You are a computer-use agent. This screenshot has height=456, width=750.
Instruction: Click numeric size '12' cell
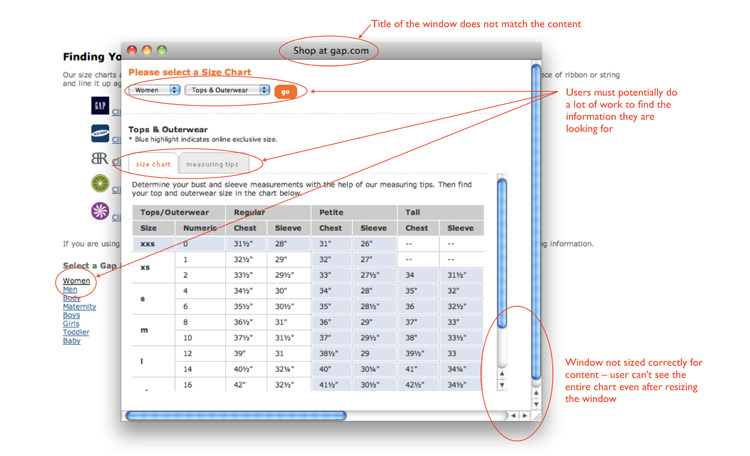pyautogui.click(x=200, y=353)
